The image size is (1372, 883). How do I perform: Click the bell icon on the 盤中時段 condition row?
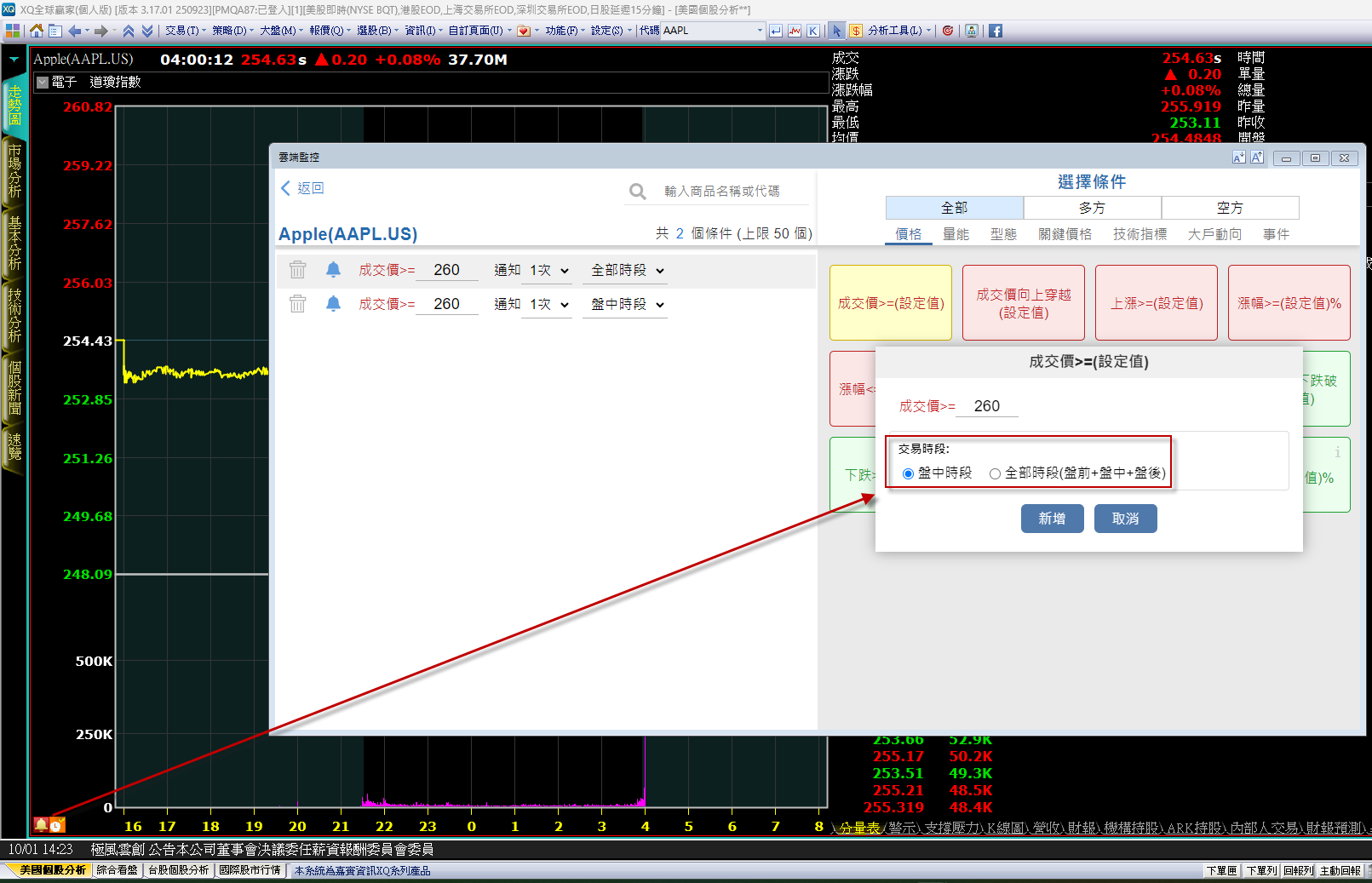[x=333, y=303]
